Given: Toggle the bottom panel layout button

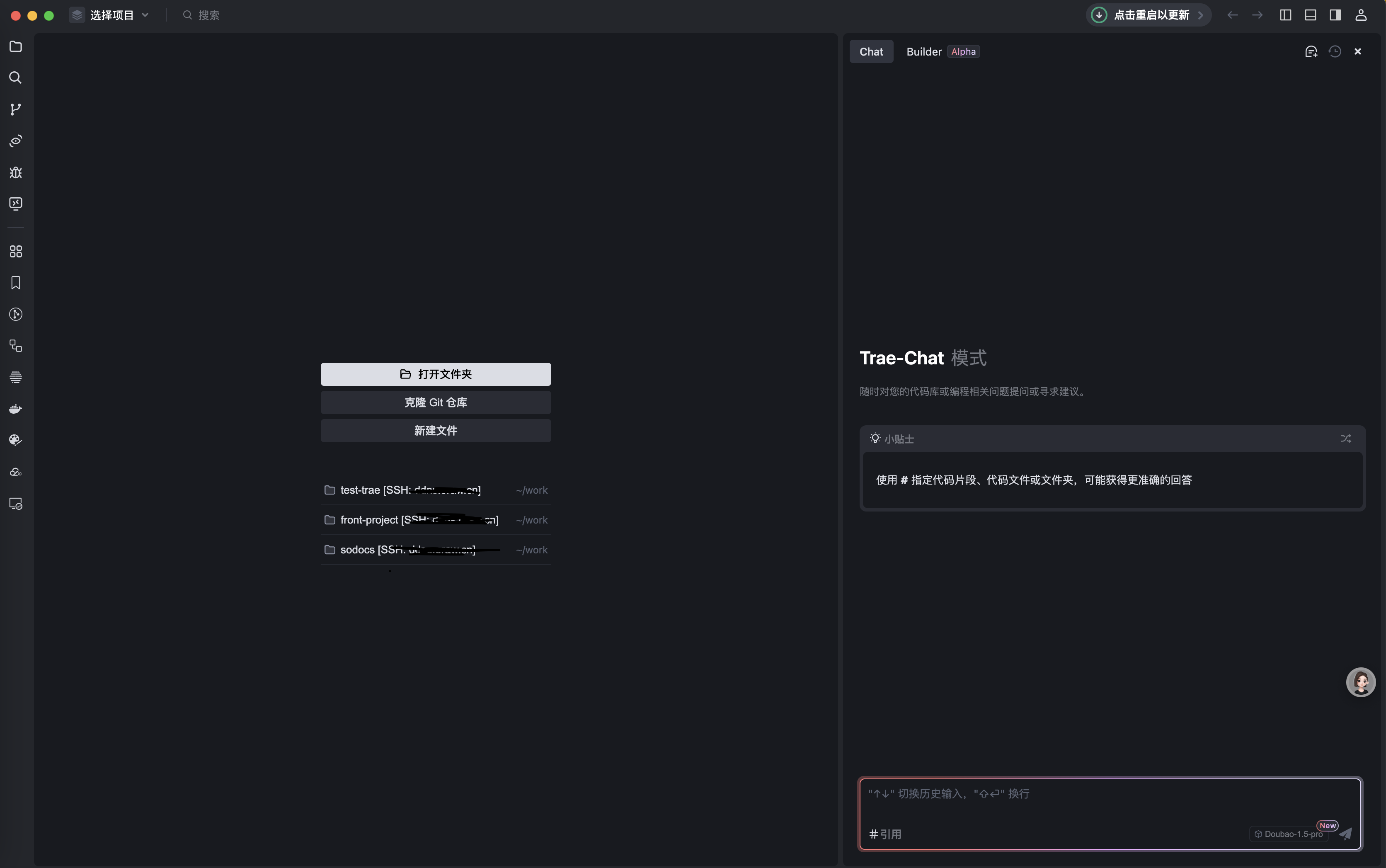Looking at the screenshot, I should pyautogui.click(x=1310, y=15).
